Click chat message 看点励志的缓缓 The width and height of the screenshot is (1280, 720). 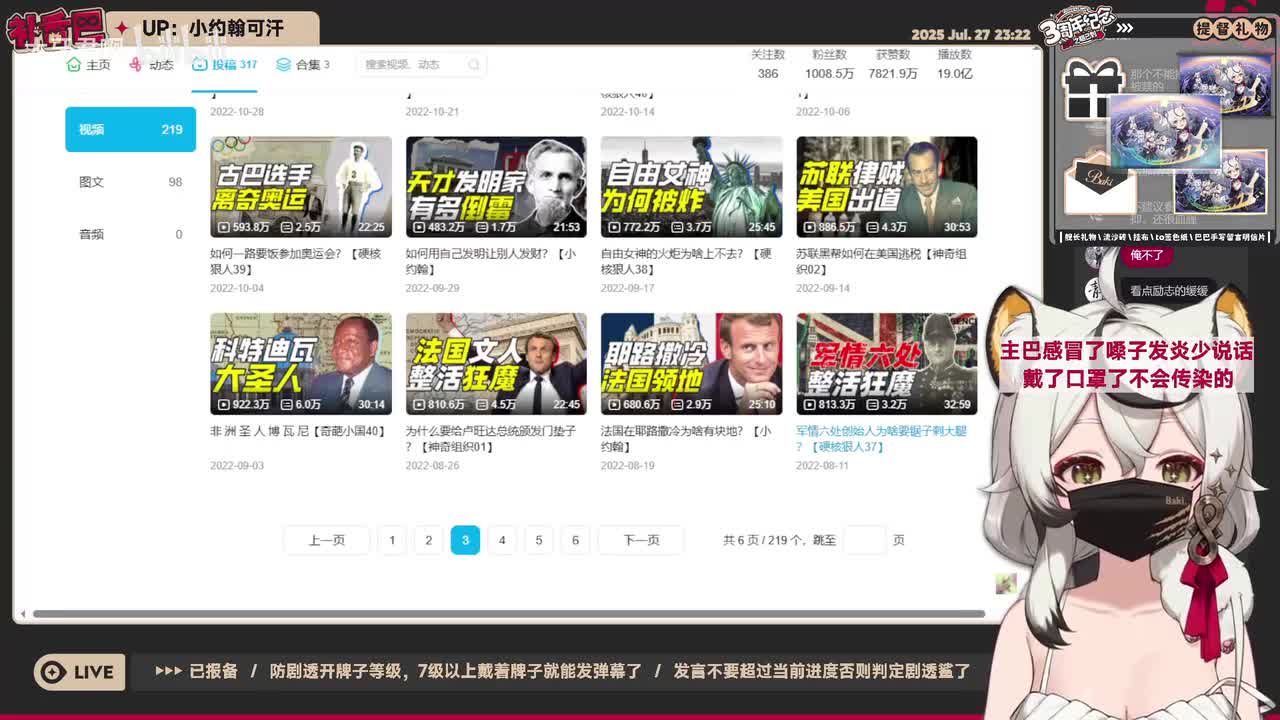[x=1169, y=291]
